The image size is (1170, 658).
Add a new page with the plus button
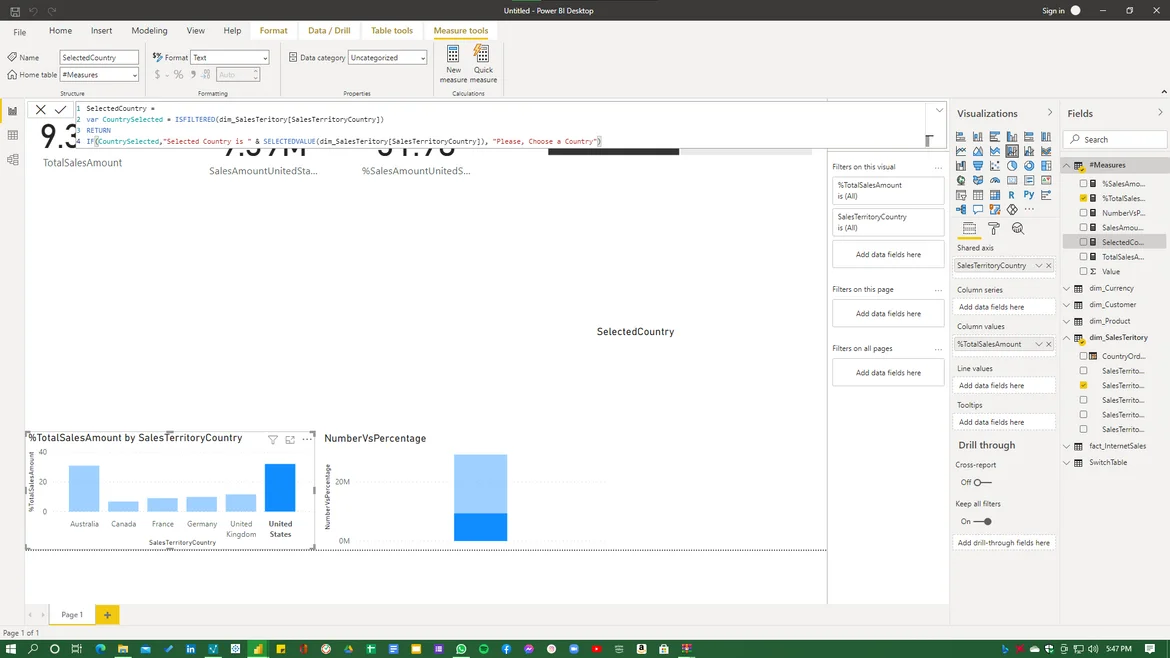click(x=107, y=615)
